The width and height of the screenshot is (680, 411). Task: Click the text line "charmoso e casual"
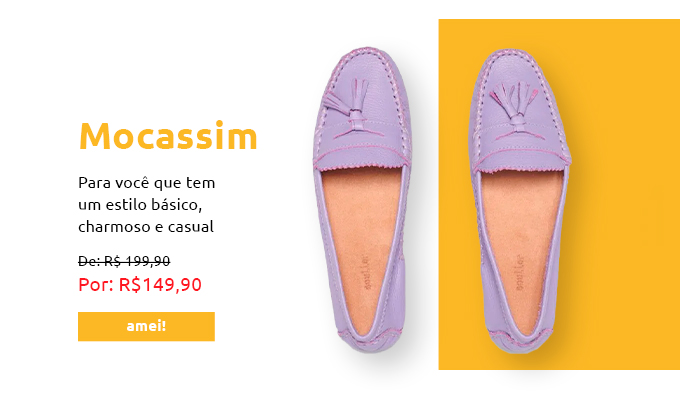click(x=146, y=226)
